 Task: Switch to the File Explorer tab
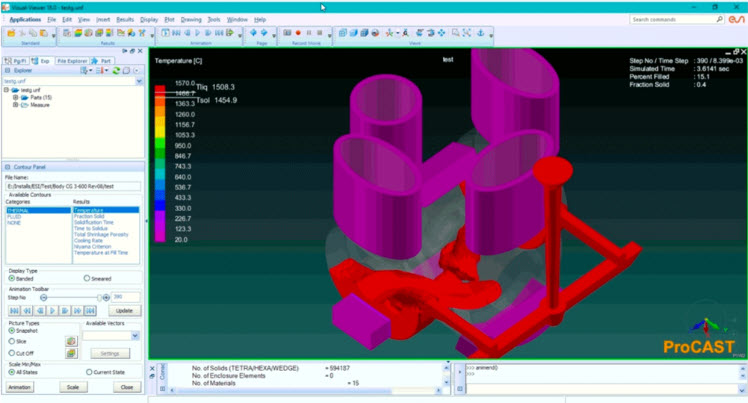[73, 60]
